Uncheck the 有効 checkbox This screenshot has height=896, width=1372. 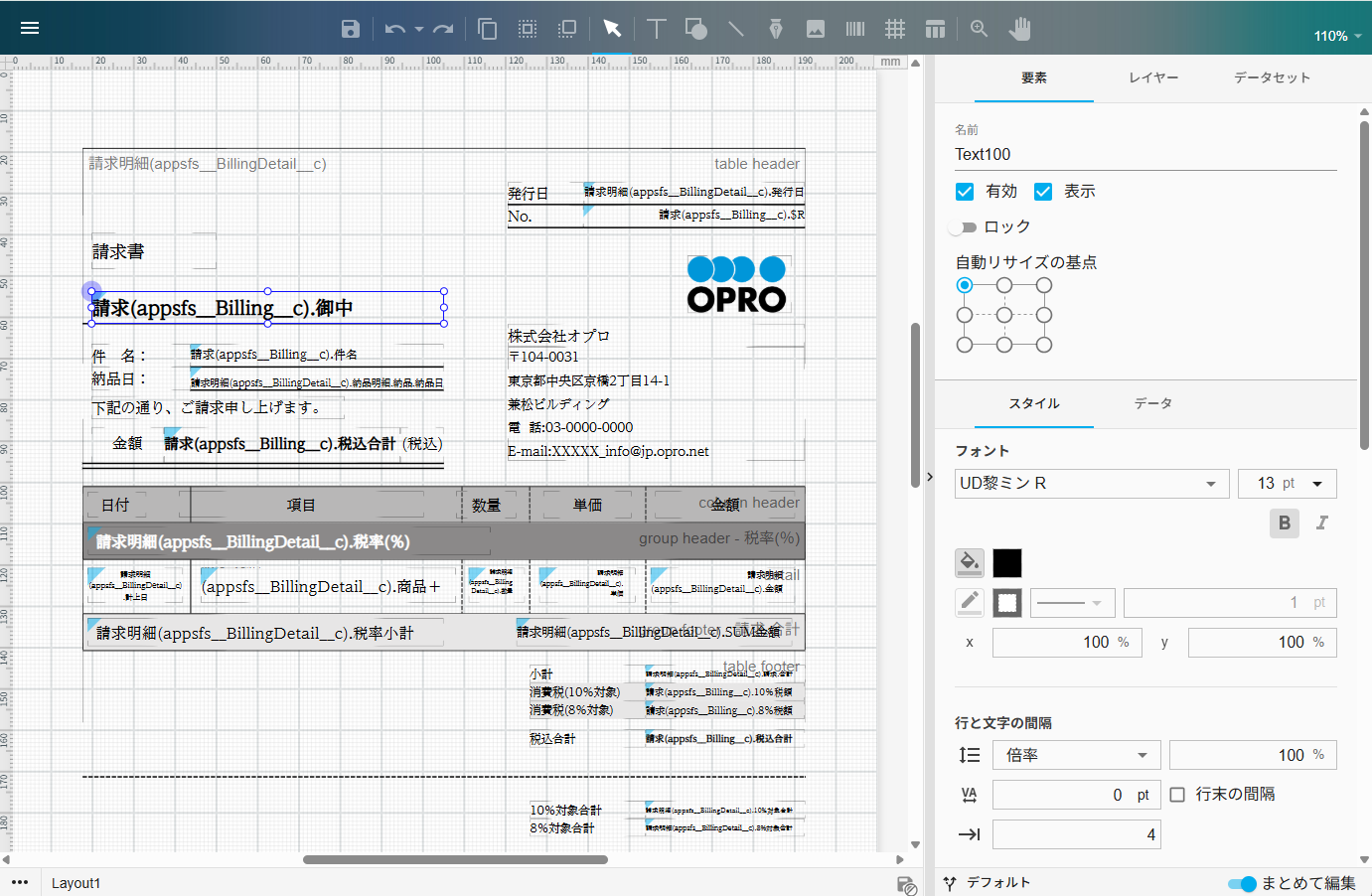[x=965, y=192]
